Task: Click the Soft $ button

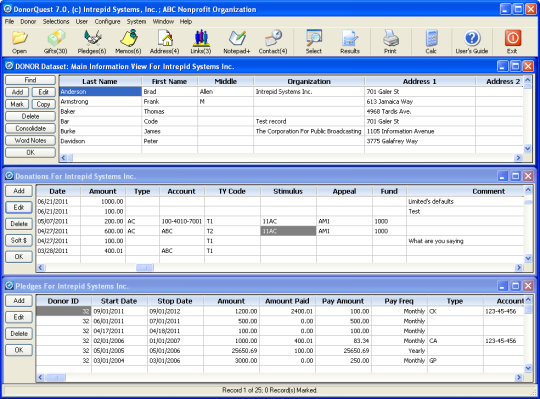Action: point(19,240)
